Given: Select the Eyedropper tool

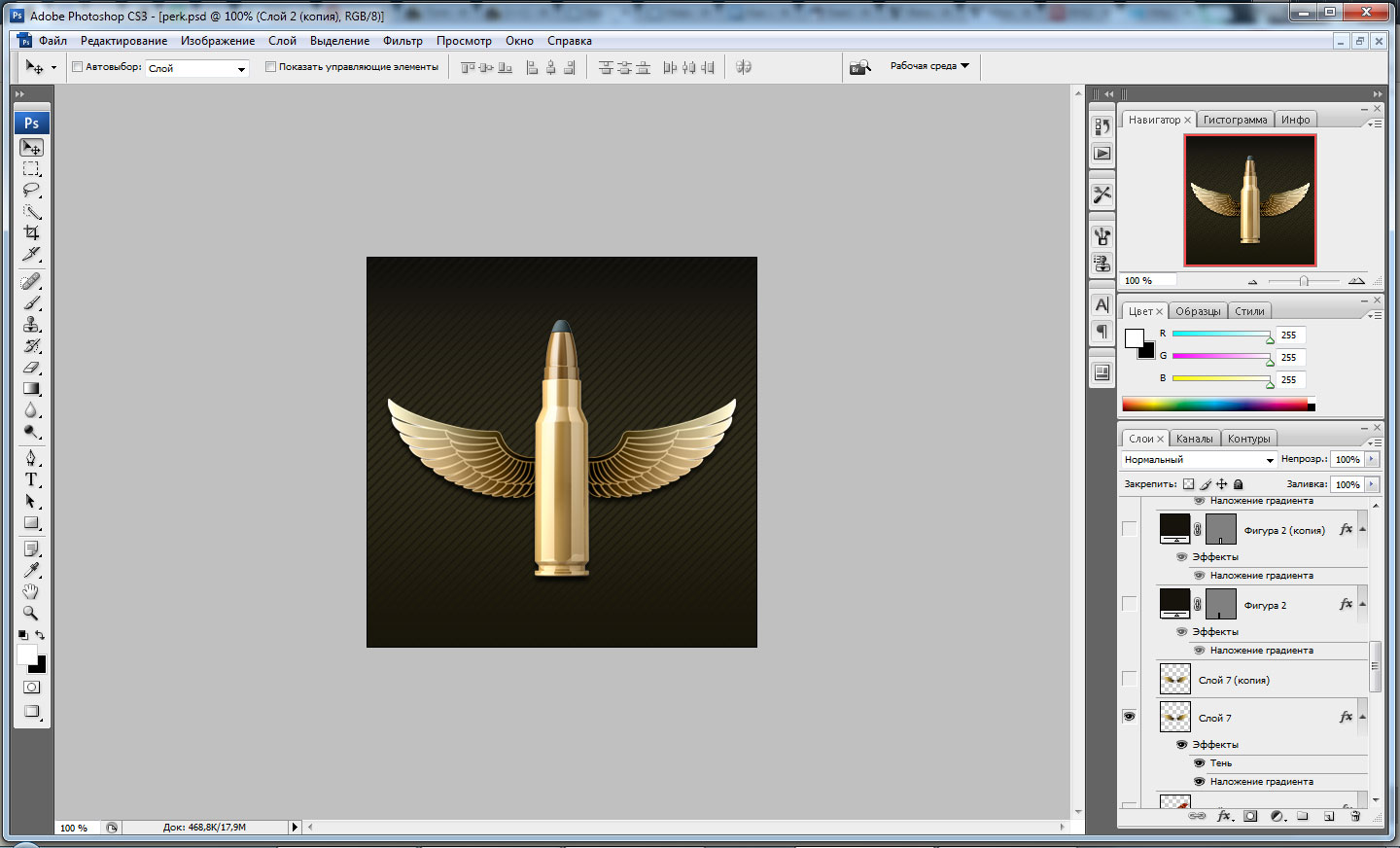Looking at the screenshot, I should tap(32, 571).
